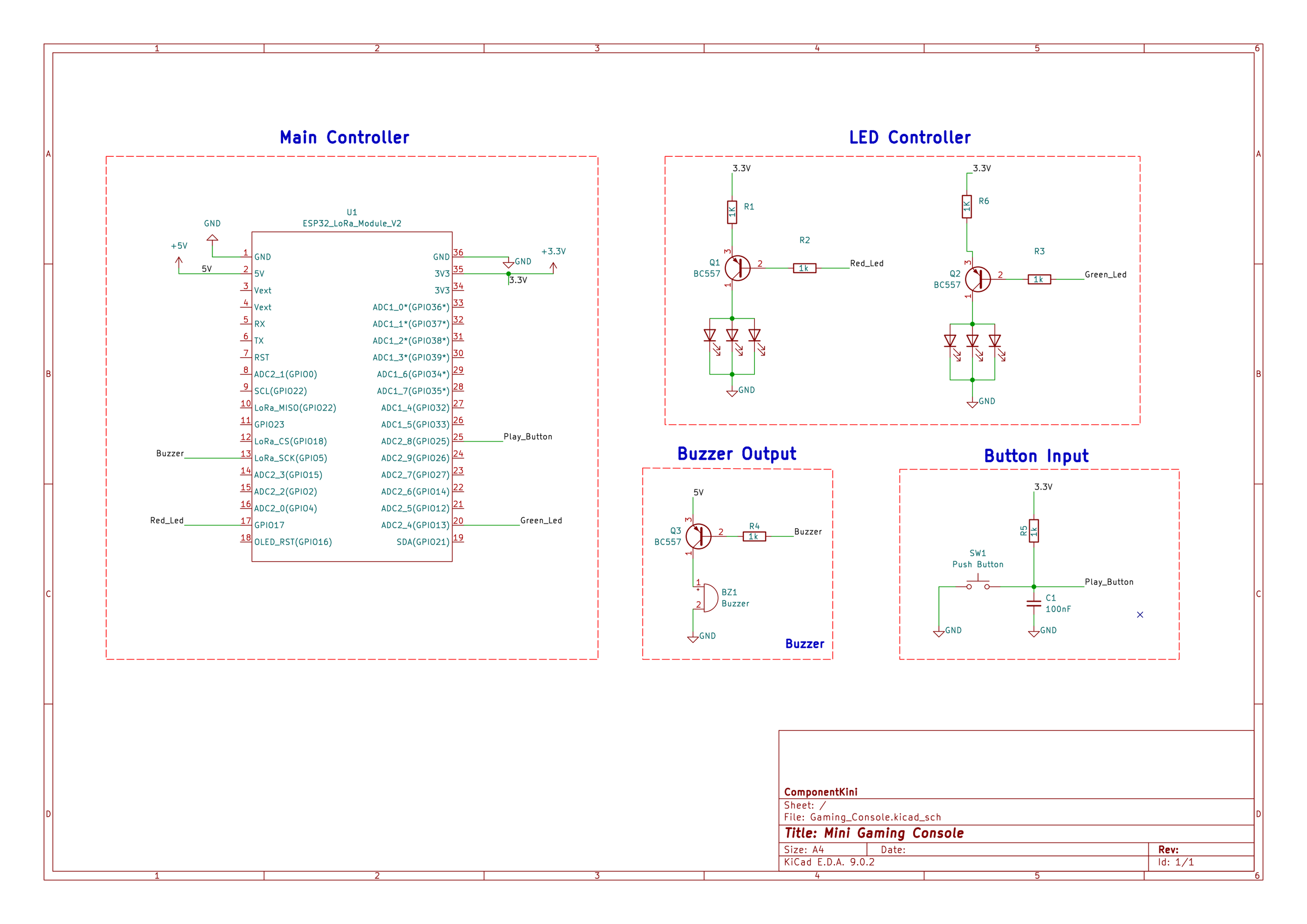Select the Red_Led label at pin 17
The width and height of the screenshot is (1307, 924).
click(x=167, y=521)
